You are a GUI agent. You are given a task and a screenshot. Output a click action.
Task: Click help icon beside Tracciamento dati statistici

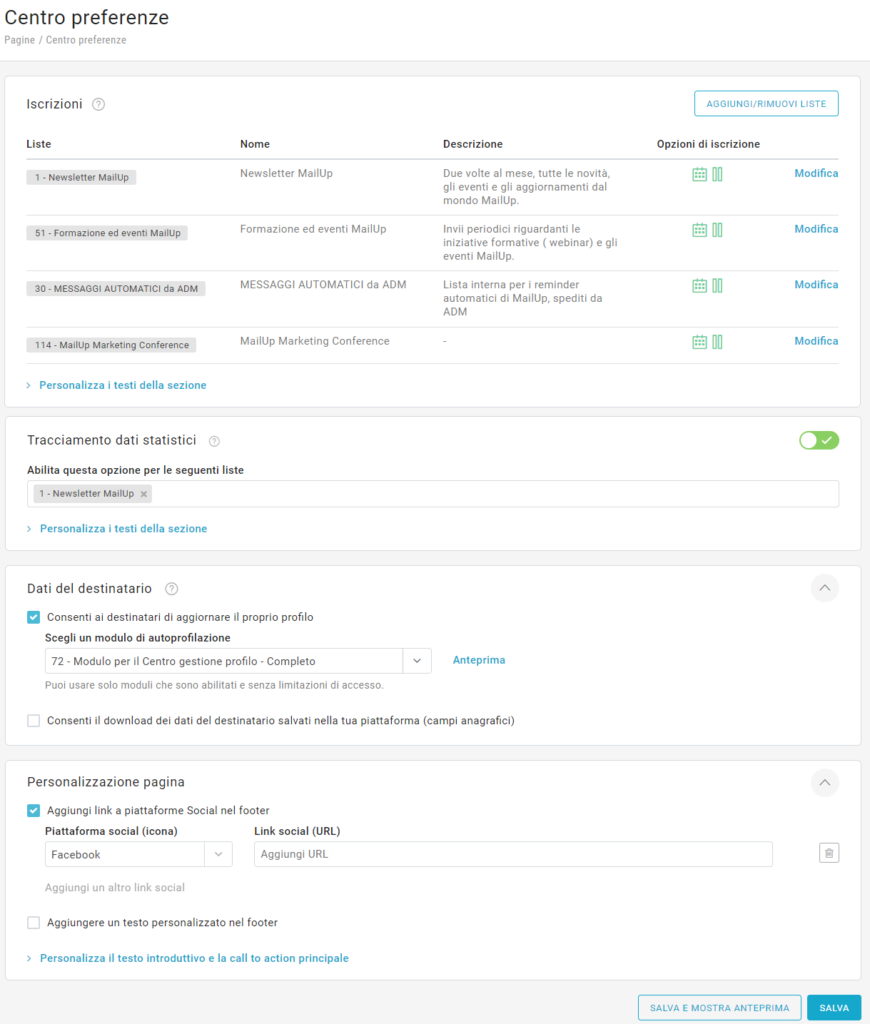click(214, 441)
